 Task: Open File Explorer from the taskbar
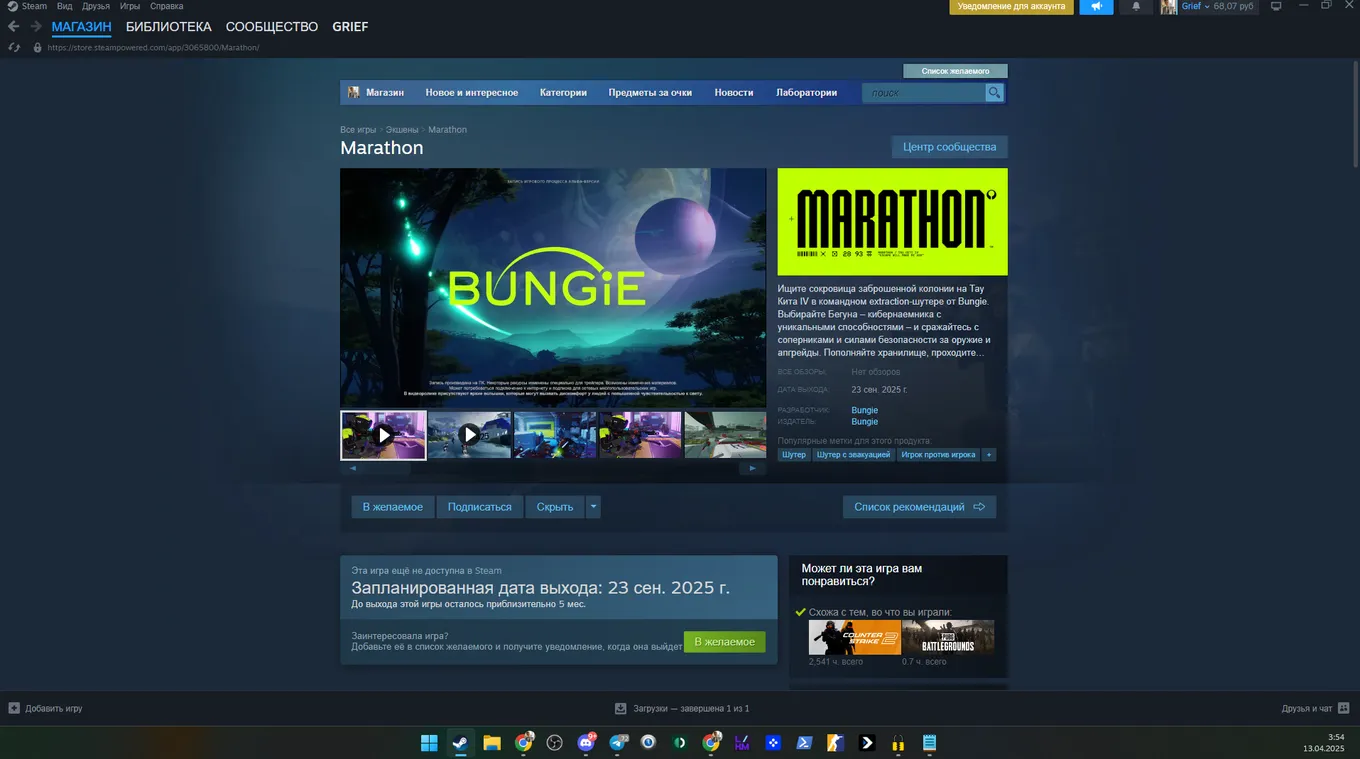(492, 743)
